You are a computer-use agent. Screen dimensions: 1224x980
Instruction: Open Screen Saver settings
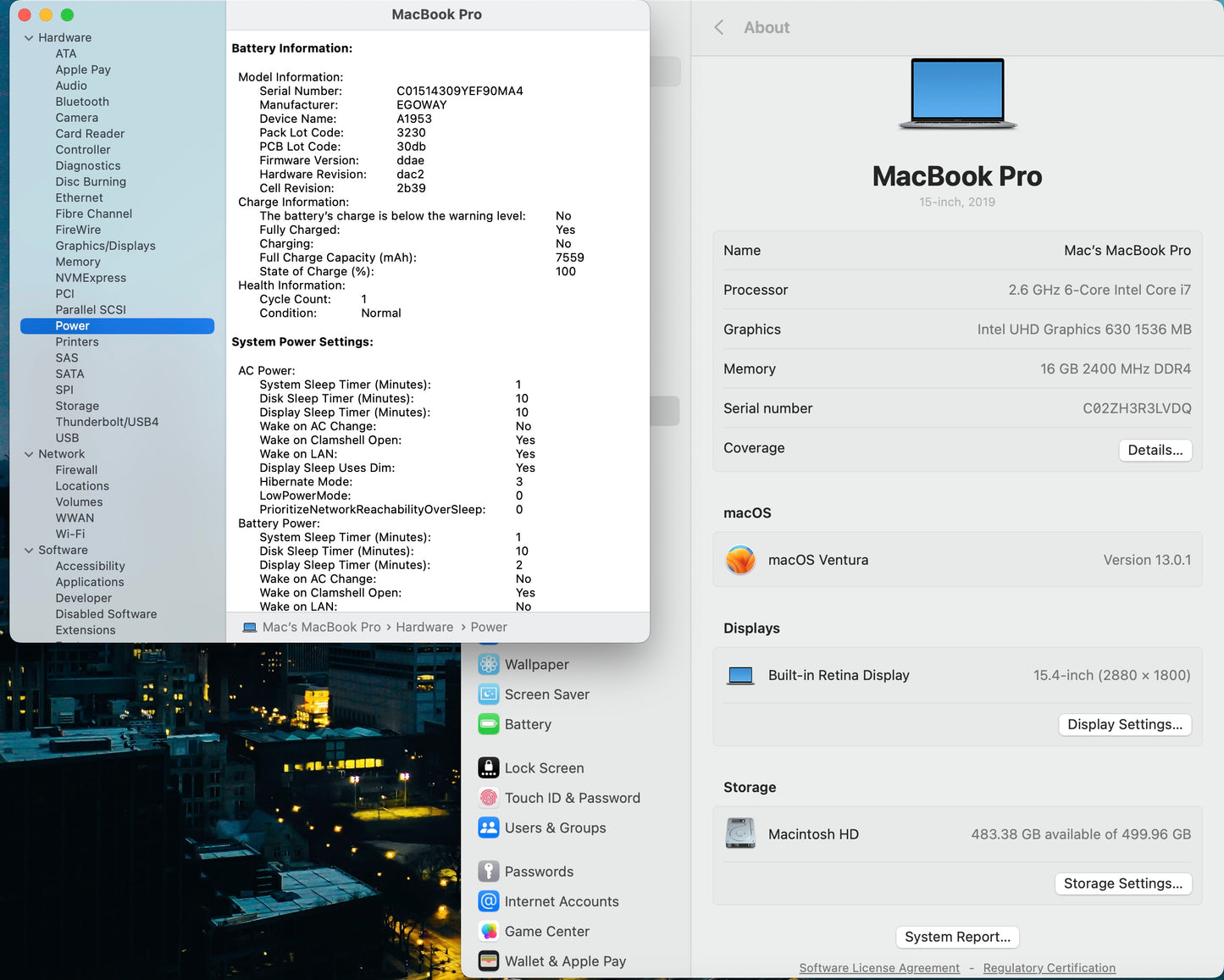(x=546, y=694)
